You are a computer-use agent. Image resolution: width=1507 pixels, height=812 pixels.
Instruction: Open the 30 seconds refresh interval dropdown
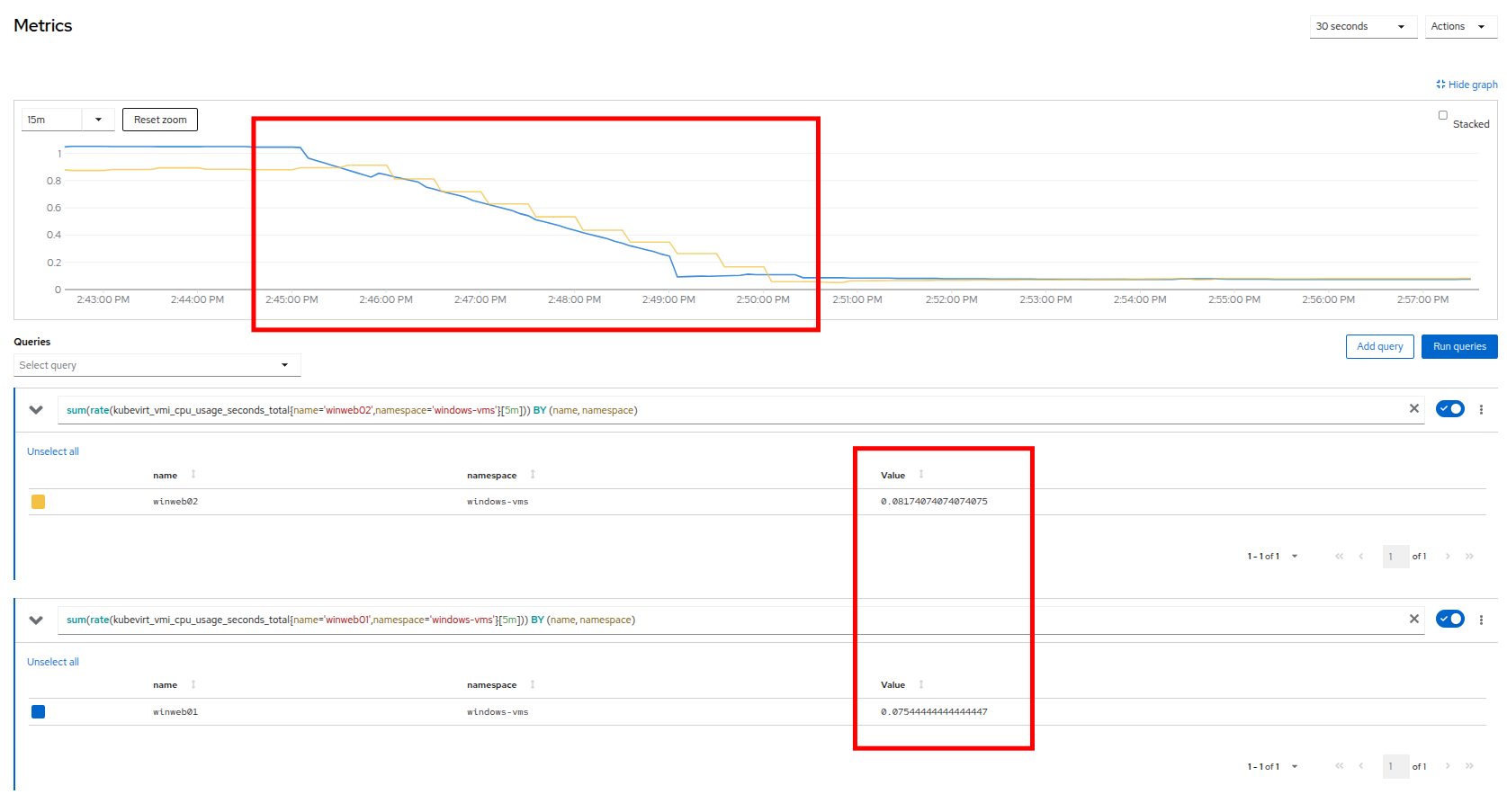point(1362,27)
